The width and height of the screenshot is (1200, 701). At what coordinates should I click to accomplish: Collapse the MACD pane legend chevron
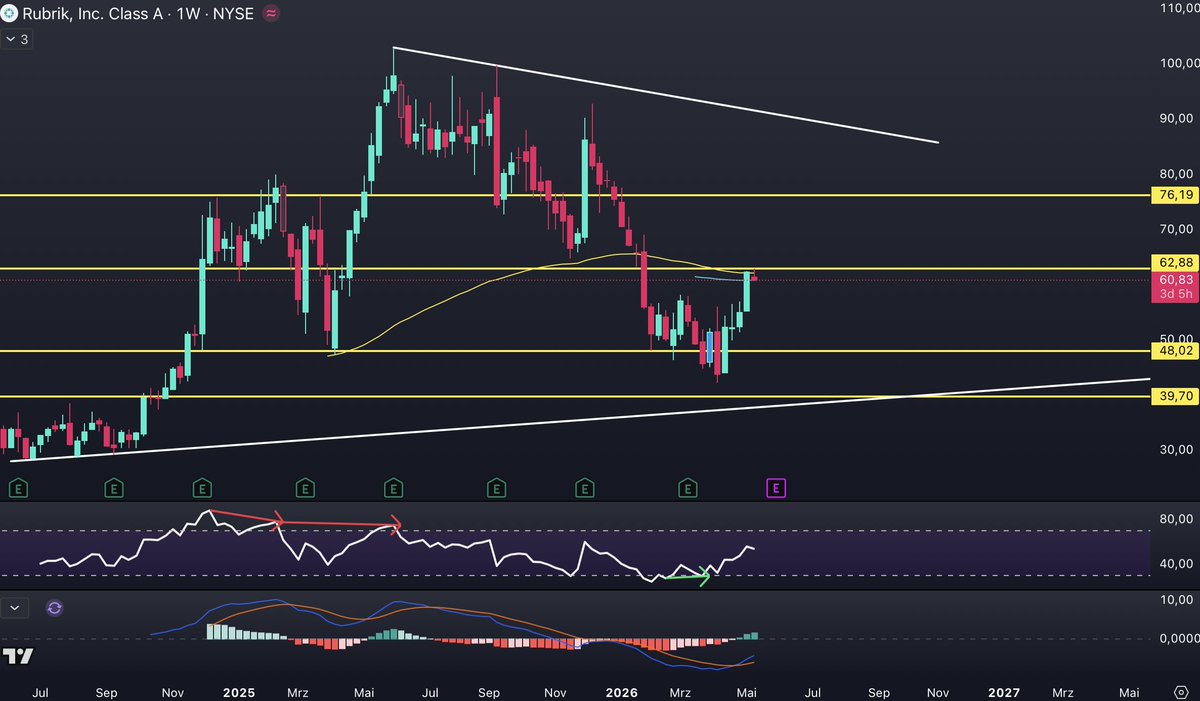[x=15, y=607]
